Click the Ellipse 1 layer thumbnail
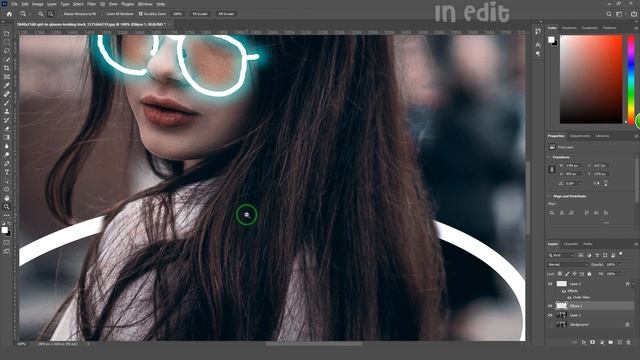Image resolution: width=640 pixels, height=360 pixels. (562, 306)
